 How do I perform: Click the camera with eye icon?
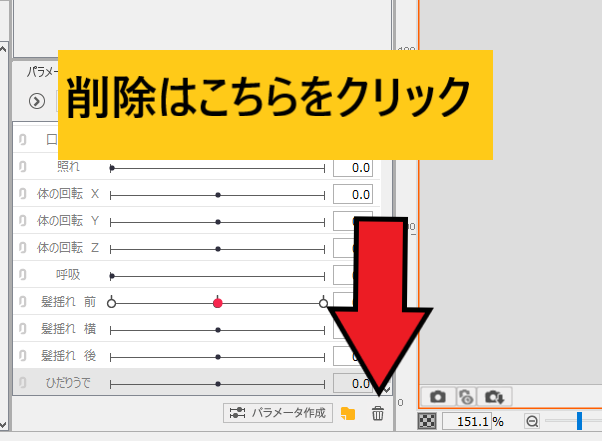coord(466,396)
